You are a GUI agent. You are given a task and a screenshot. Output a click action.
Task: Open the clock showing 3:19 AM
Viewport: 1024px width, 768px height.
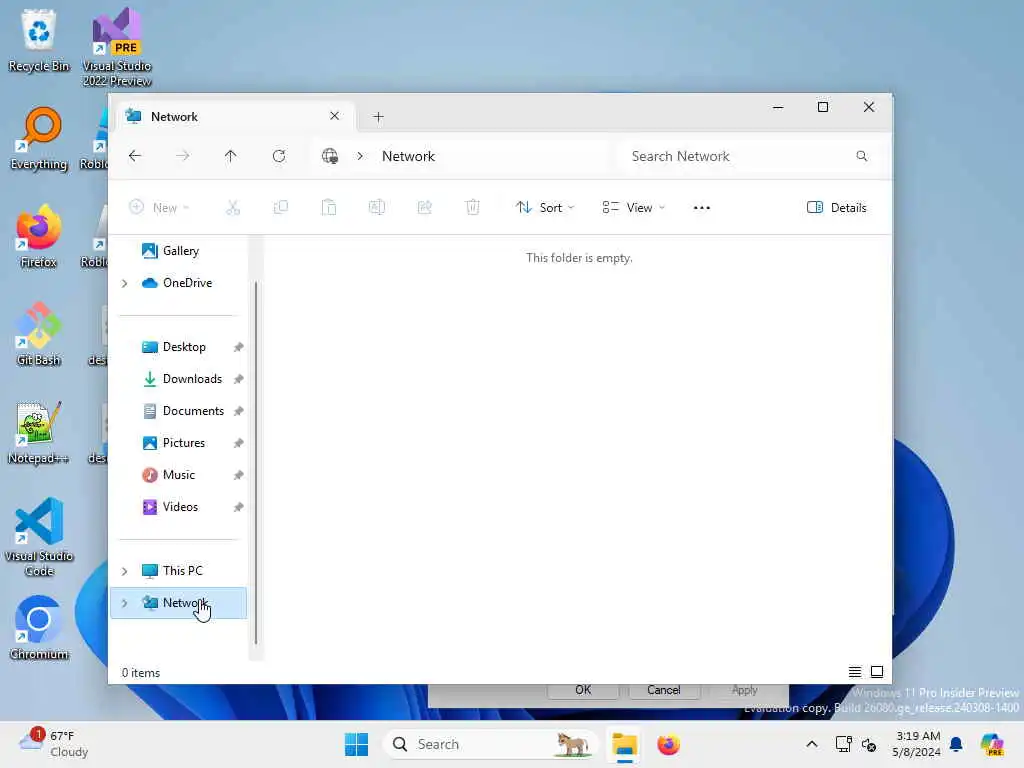point(917,744)
